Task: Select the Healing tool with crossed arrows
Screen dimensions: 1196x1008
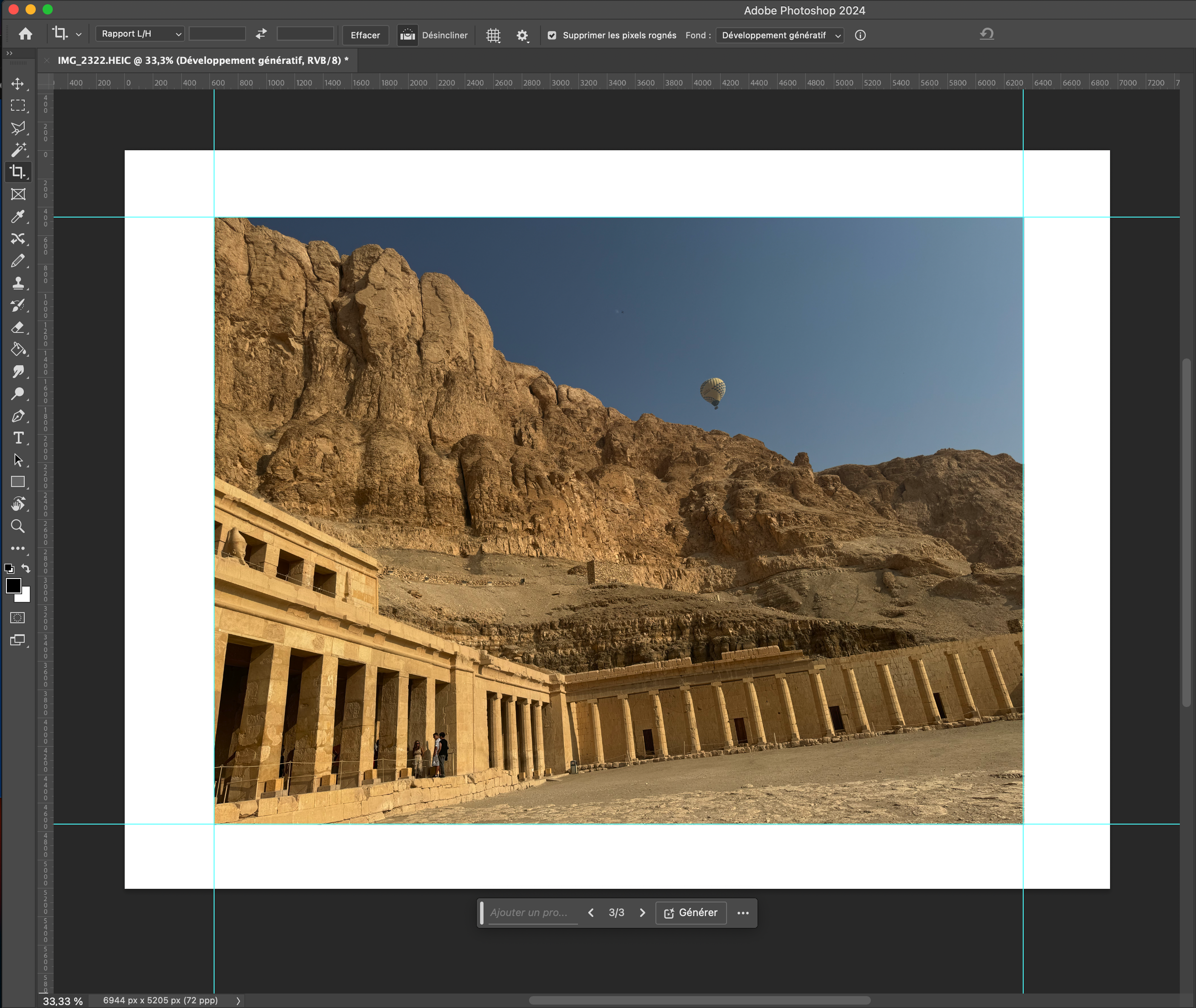Action: pyautogui.click(x=18, y=238)
